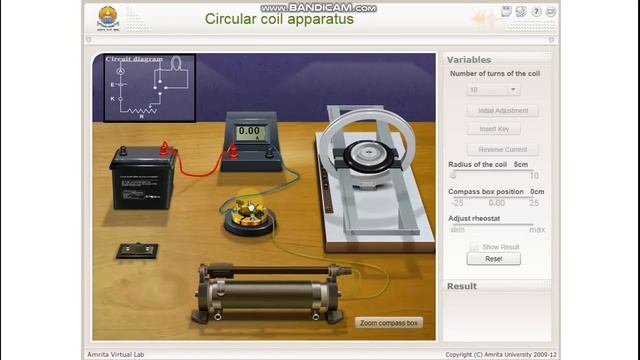The width and height of the screenshot is (640, 360).
Task: Click the Initial Adjustment button
Action: point(502,111)
